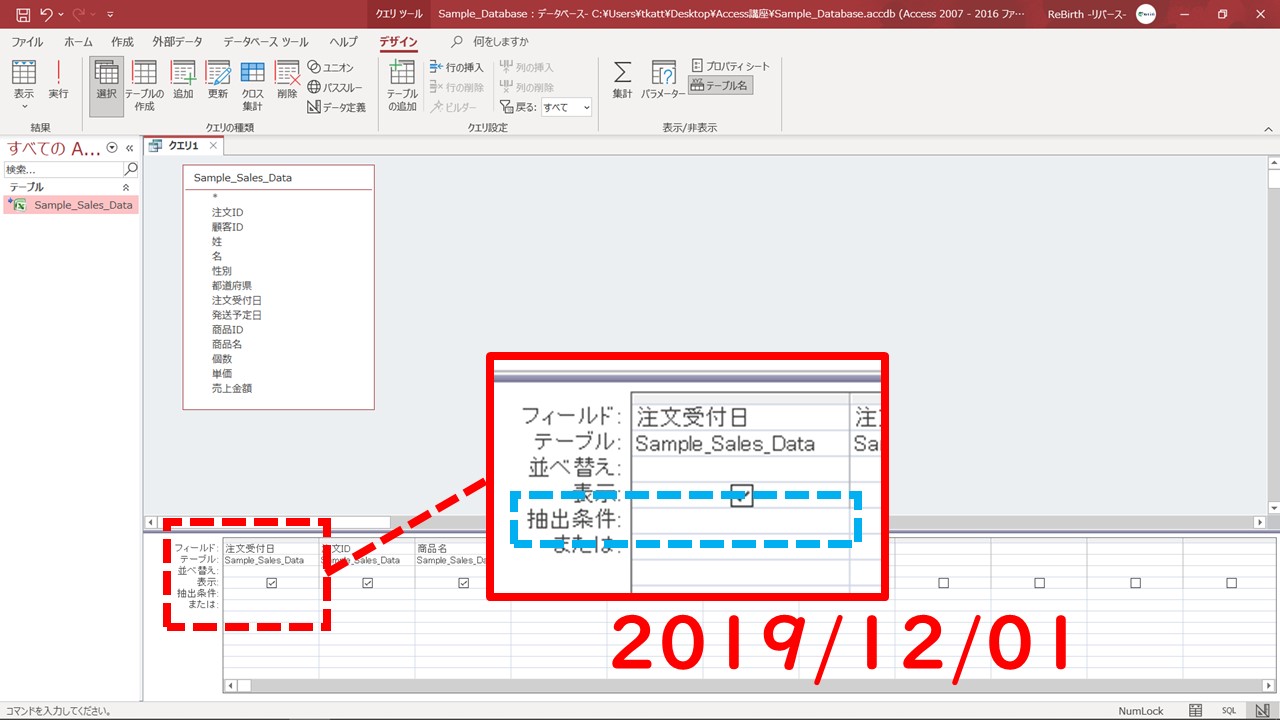Click the 実行 (Run) query icon
Image resolution: width=1280 pixels, height=720 pixels.
pyautogui.click(x=58, y=79)
